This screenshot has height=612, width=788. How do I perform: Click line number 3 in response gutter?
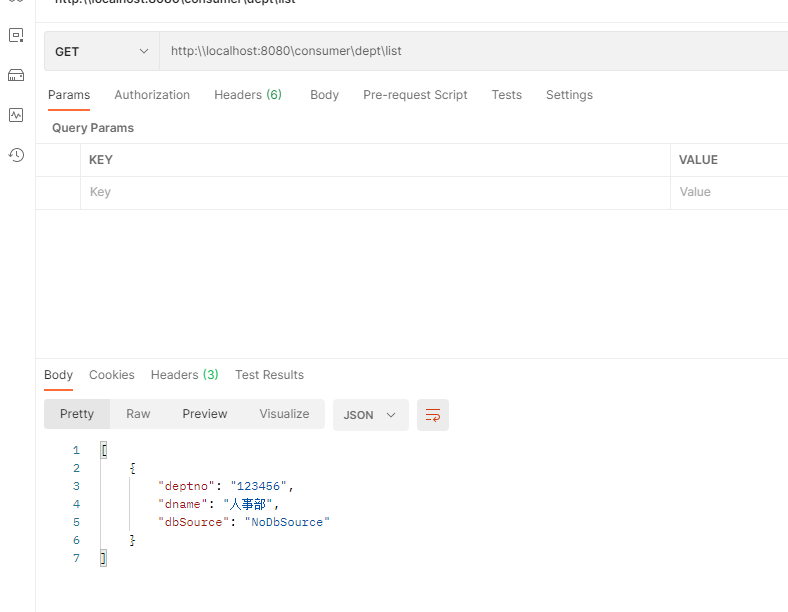76,486
